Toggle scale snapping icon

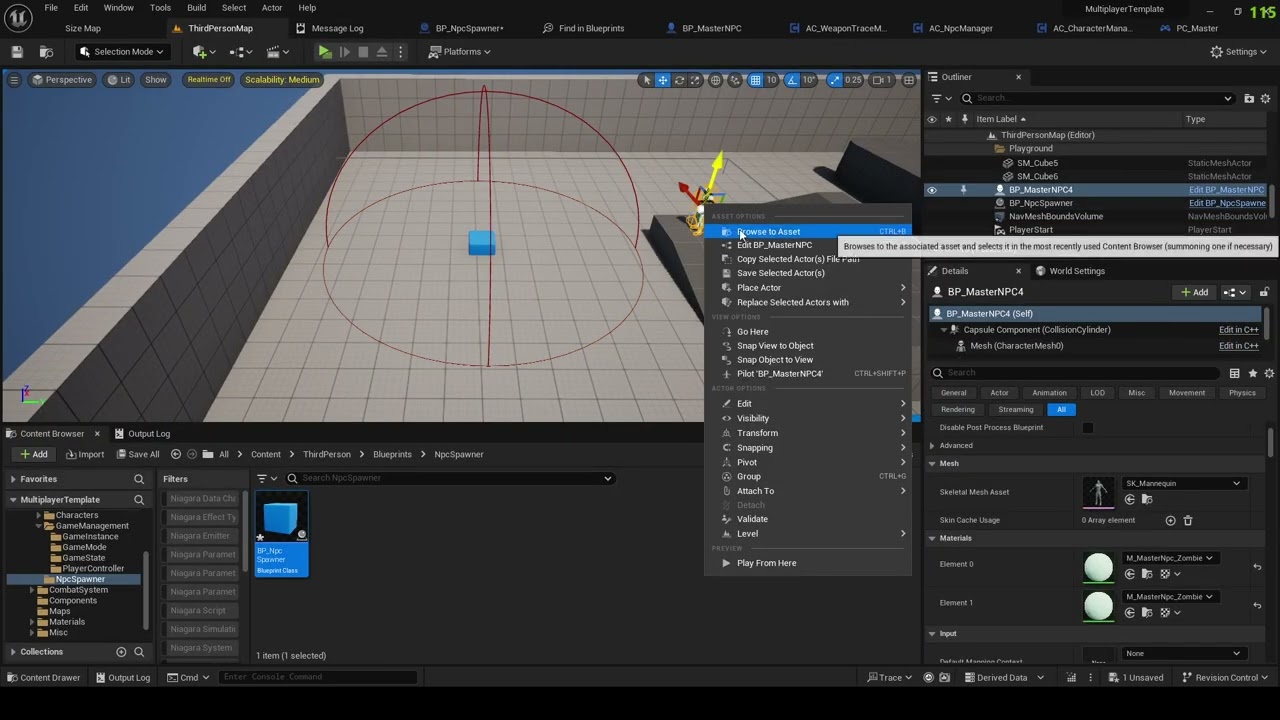(x=833, y=80)
